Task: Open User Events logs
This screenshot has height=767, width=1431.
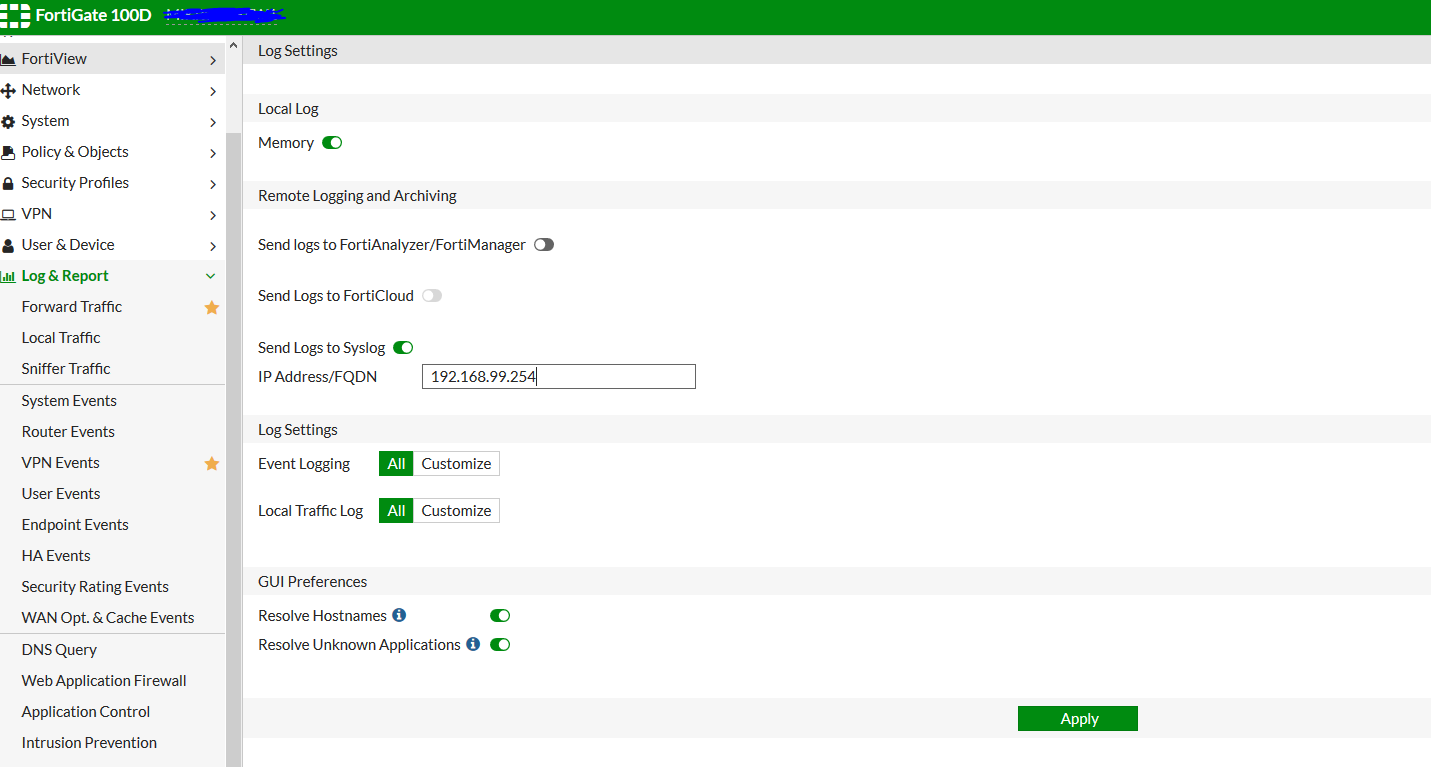Action: point(61,494)
